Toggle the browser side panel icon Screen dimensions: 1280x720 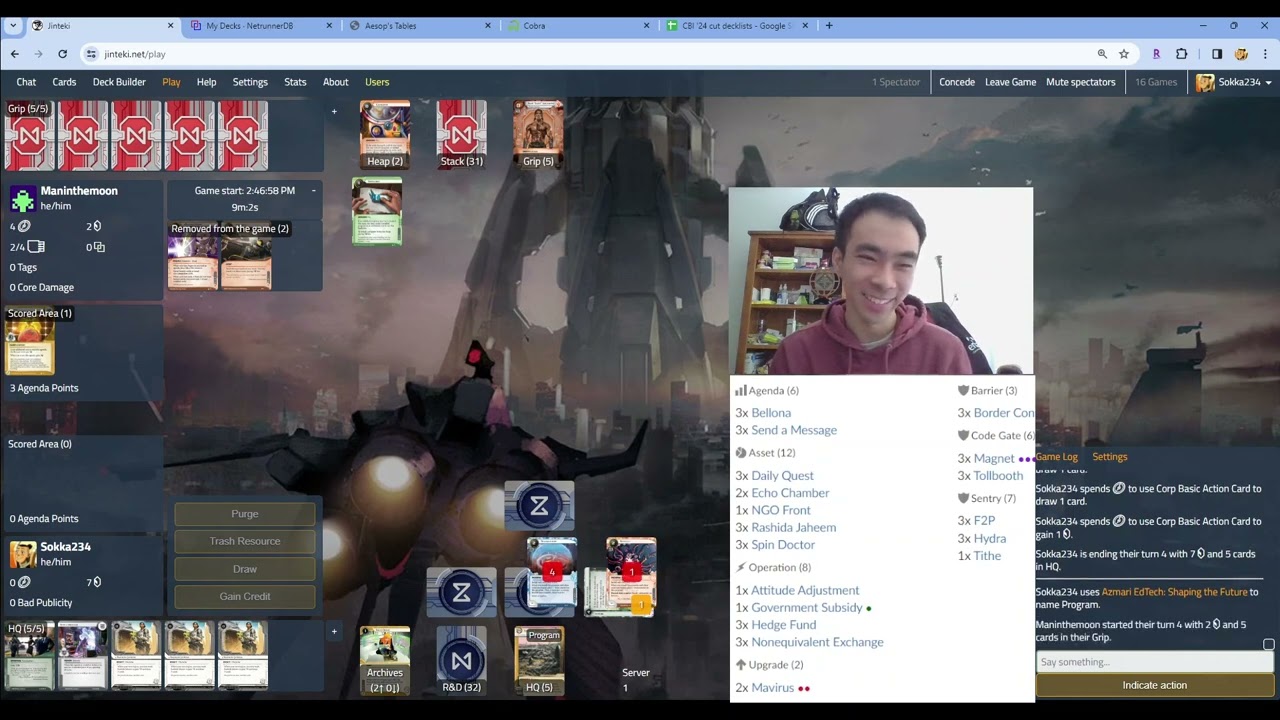coord(1217,54)
